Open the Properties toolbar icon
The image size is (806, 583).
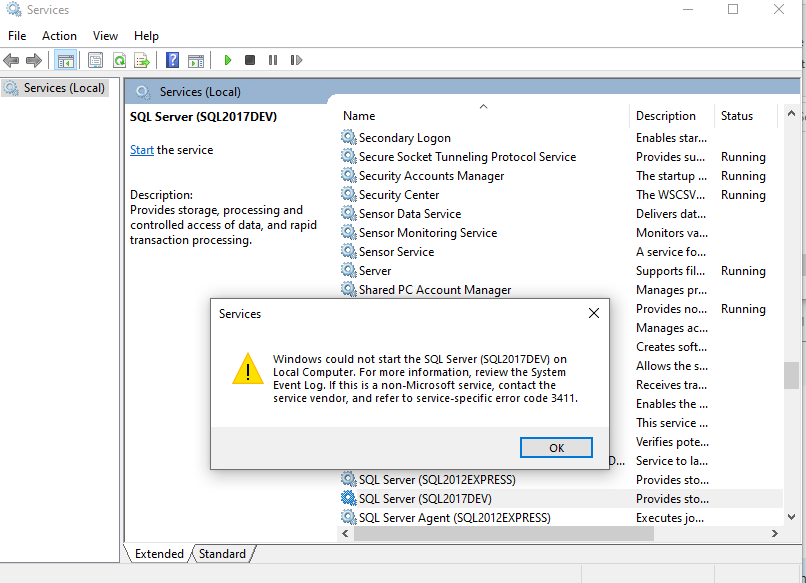(x=95, y=60)
